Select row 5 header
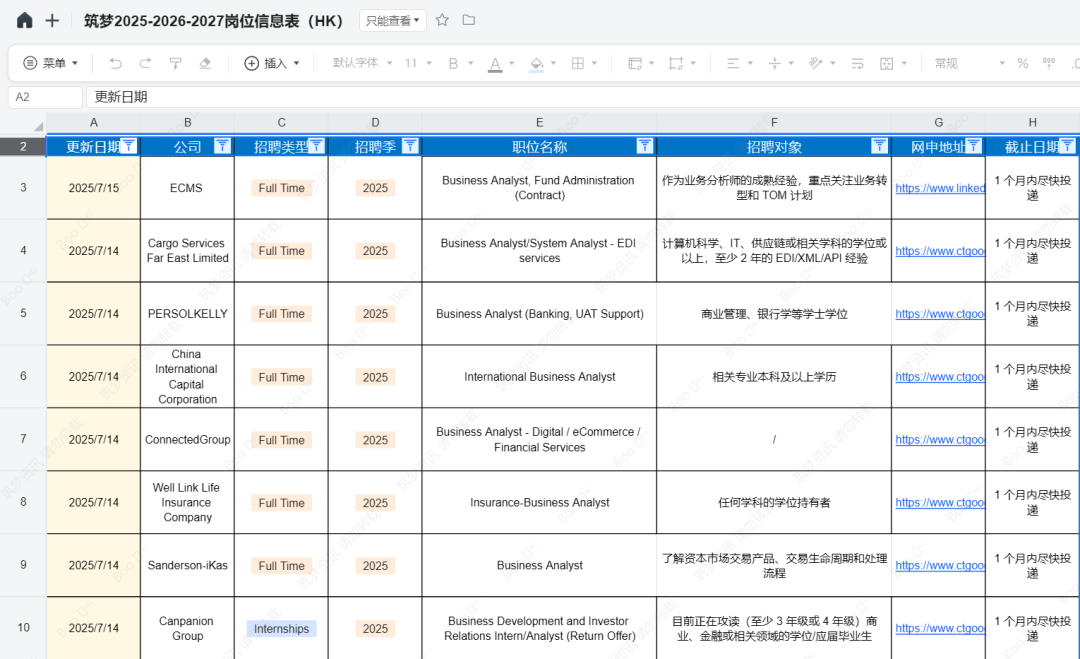This screenshot has height=659, width=1080. (23, 313)
